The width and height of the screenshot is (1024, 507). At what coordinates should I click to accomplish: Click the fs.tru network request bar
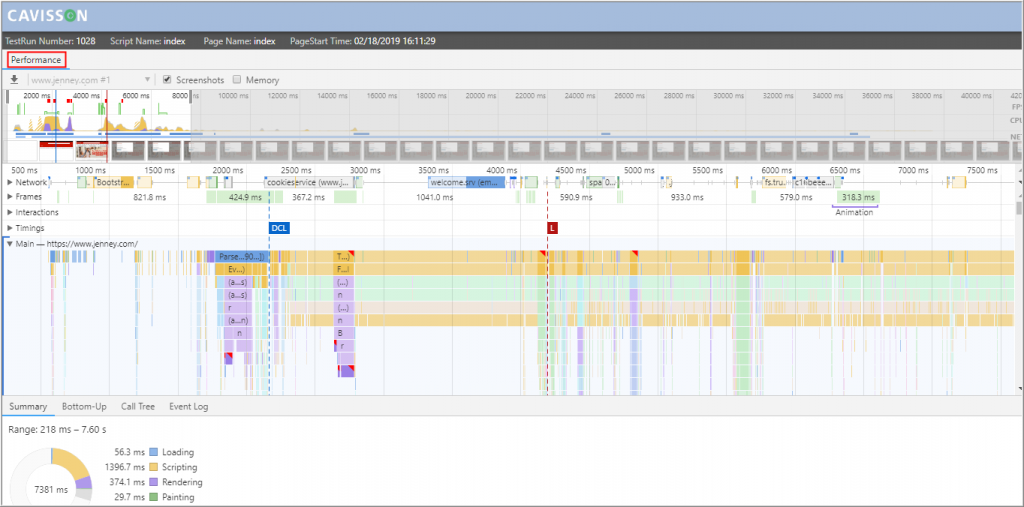(x=776, y=182)
